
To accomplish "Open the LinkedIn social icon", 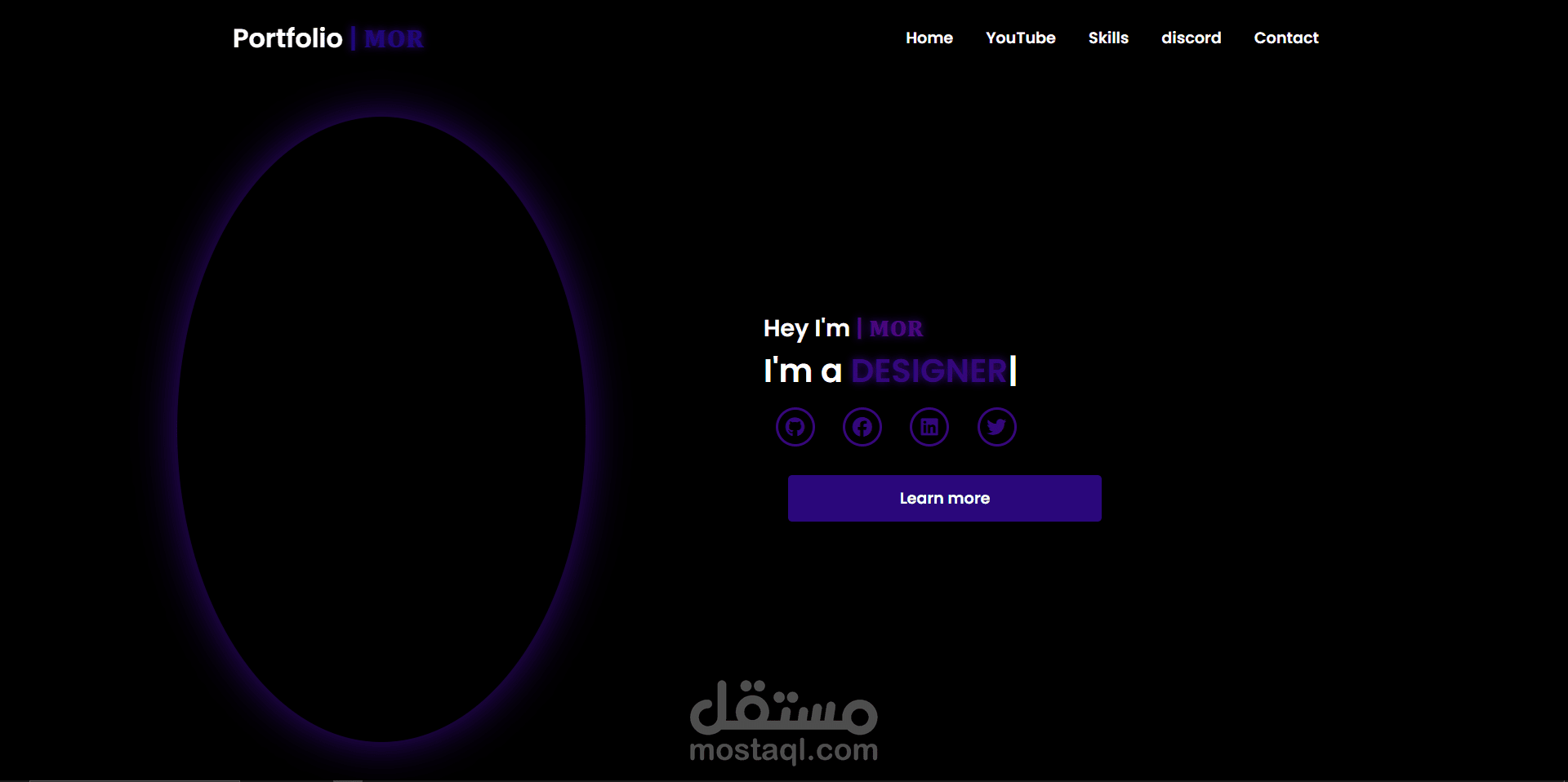I will click(929, 427).
